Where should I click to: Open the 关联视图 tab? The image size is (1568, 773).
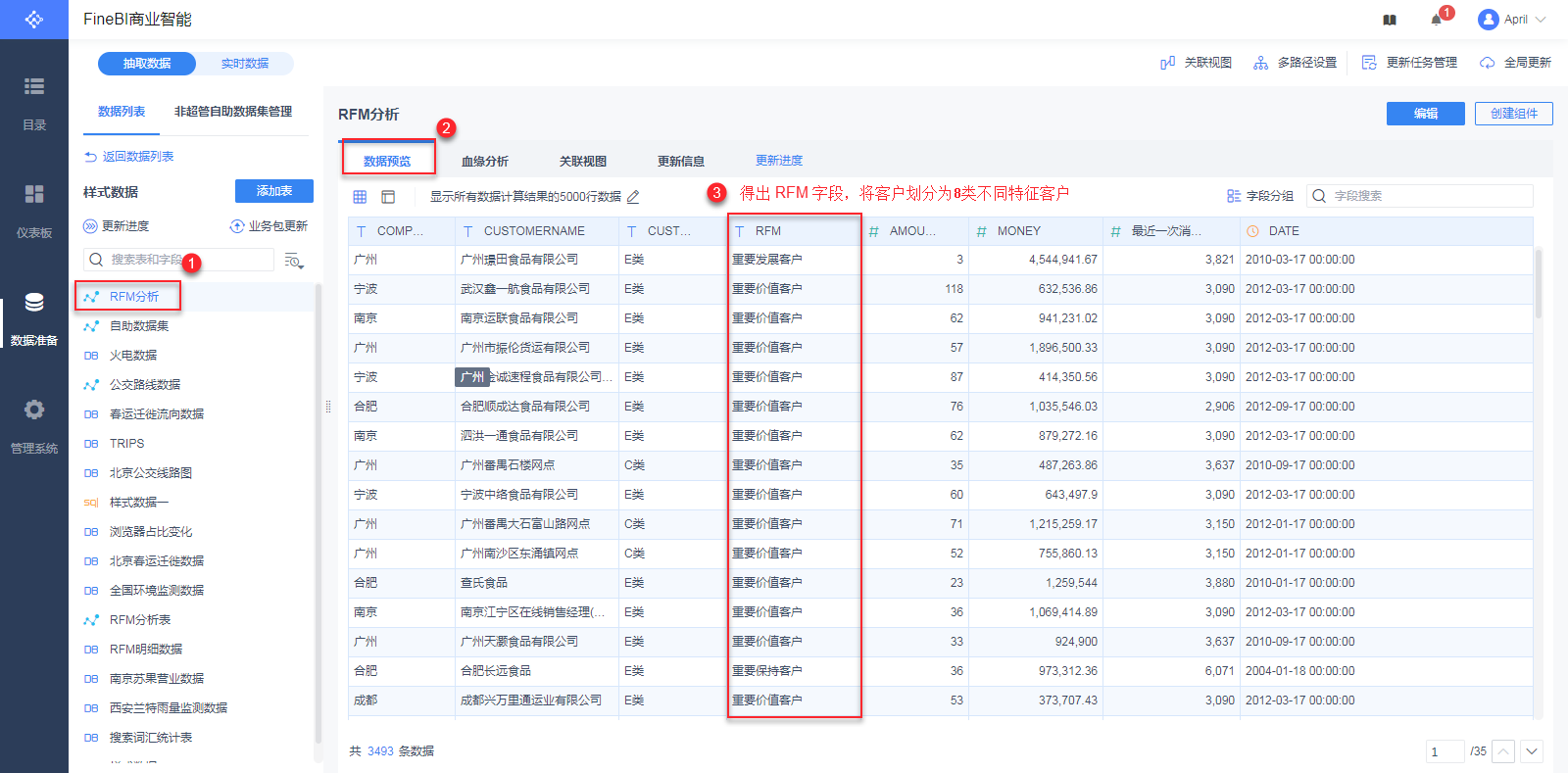[583, 161]
